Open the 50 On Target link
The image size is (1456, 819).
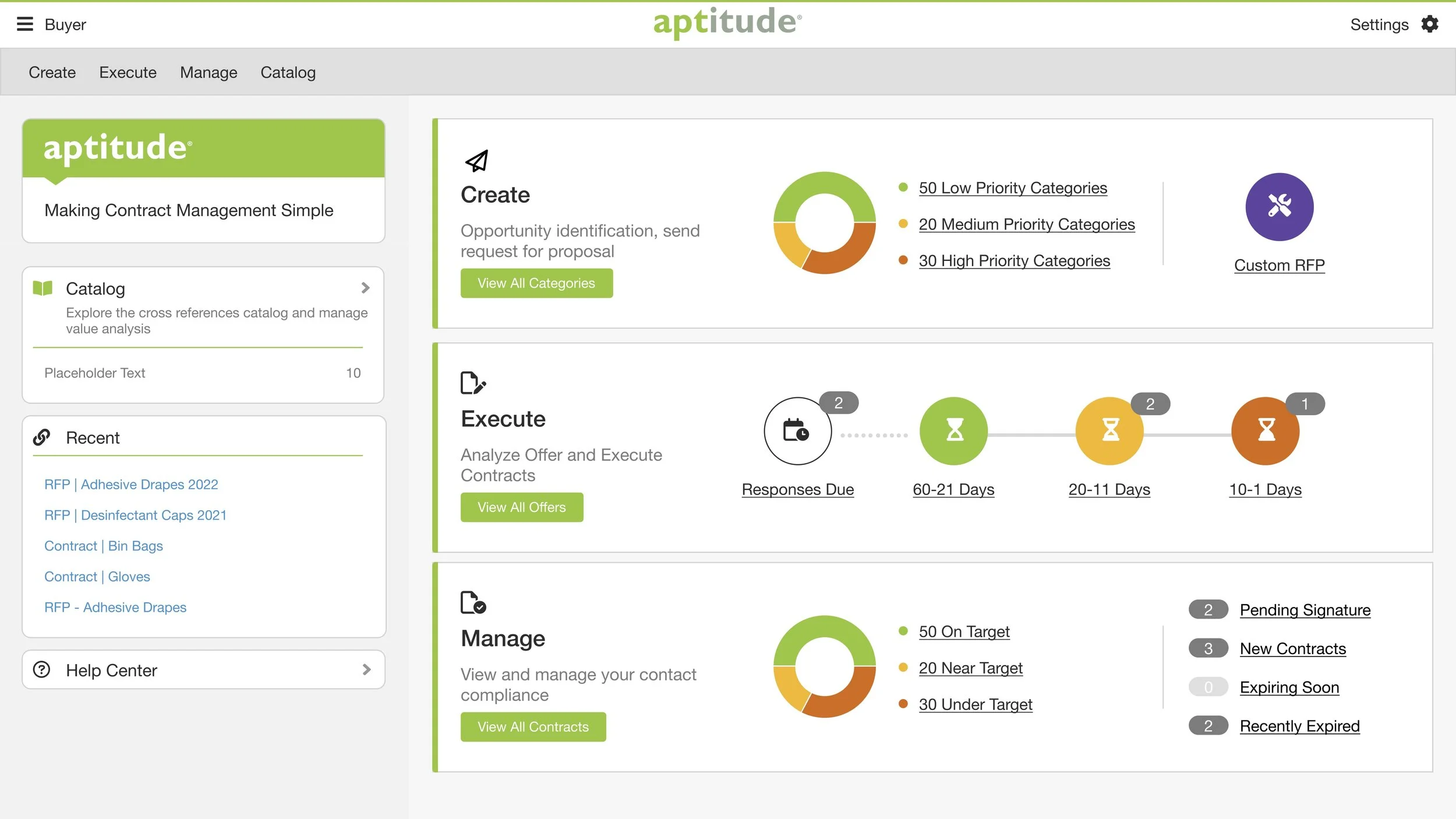[964, 631]
